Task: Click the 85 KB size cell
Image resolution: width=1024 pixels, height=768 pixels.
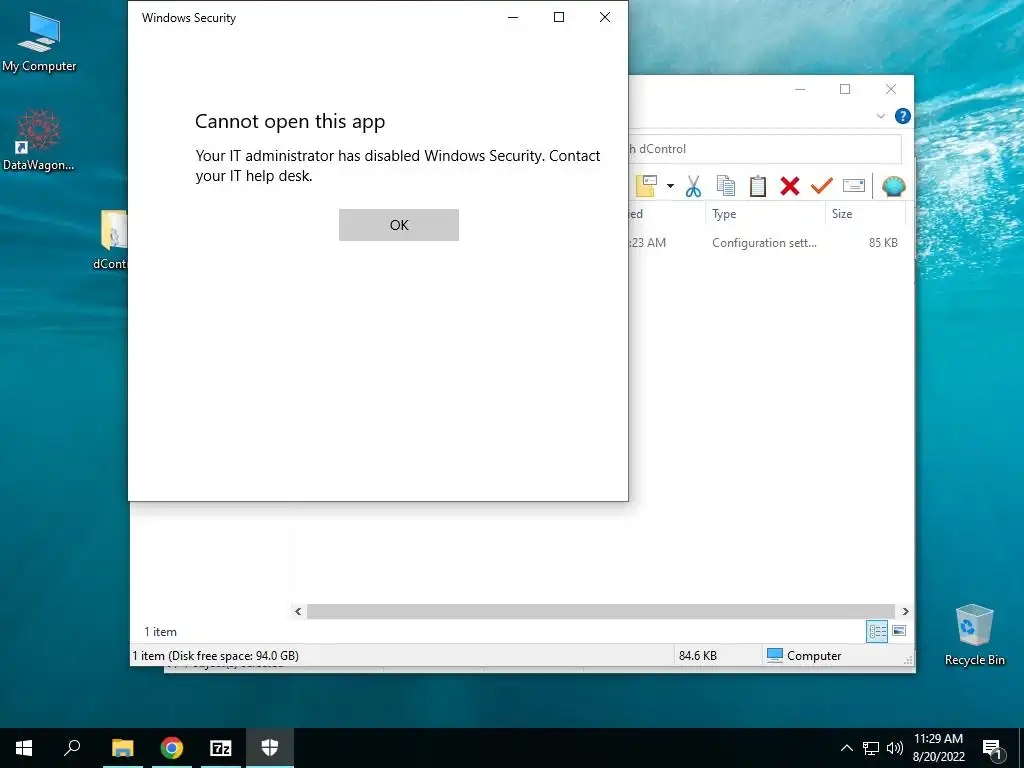Action: pyautogui.click(x=883, y=243)
